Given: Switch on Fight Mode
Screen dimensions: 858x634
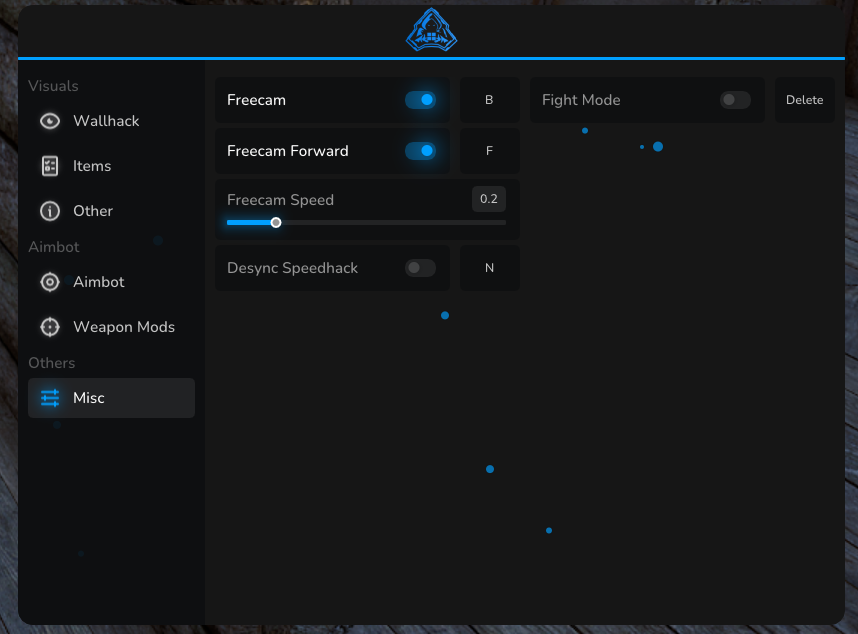Looking at the screenshot, I should click(735, 100).
